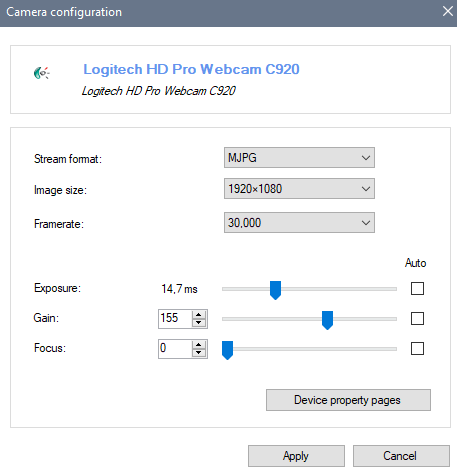Click the Exposure label
Image resolution: width=457 pixels, height=470 pixels.
click(57, 288)
